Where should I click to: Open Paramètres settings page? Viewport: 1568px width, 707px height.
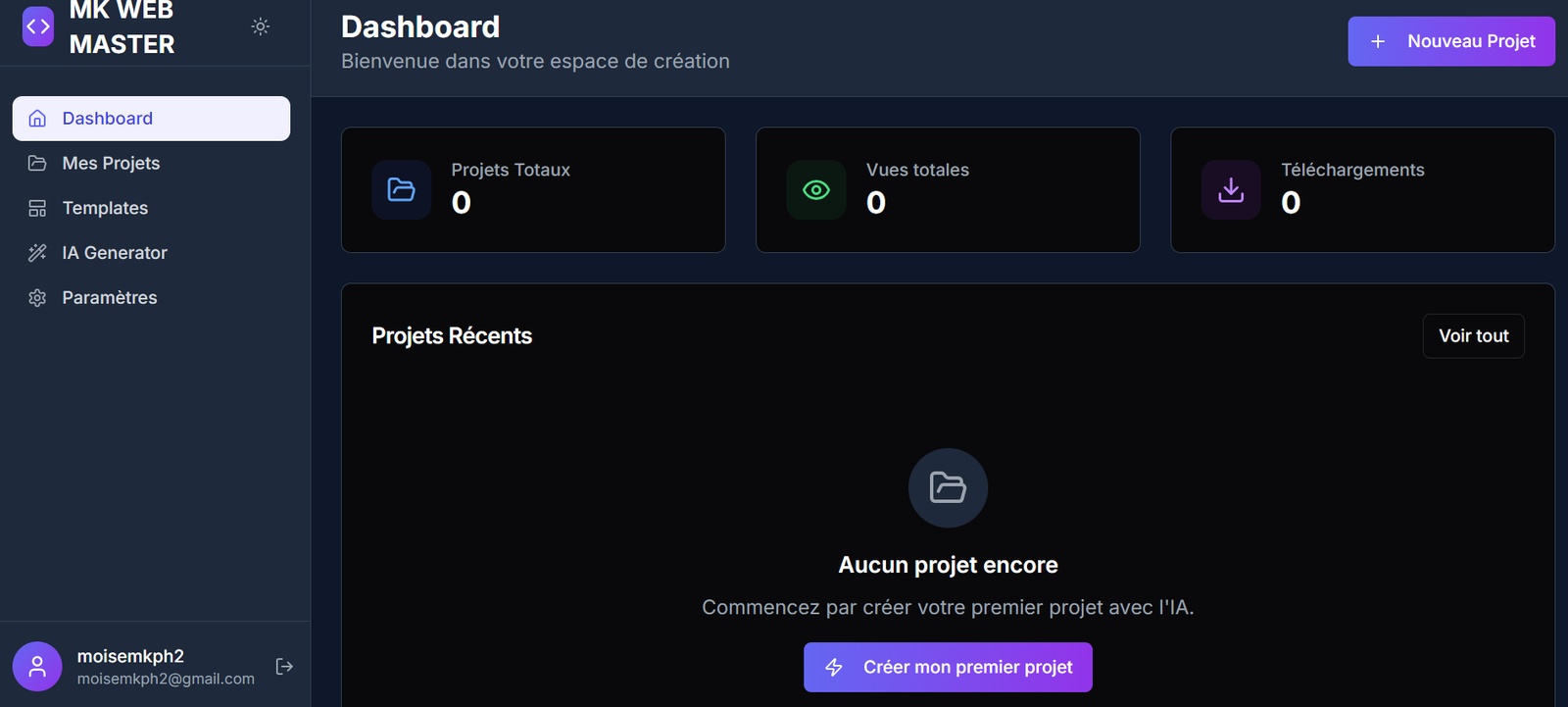tap(109, 298)
